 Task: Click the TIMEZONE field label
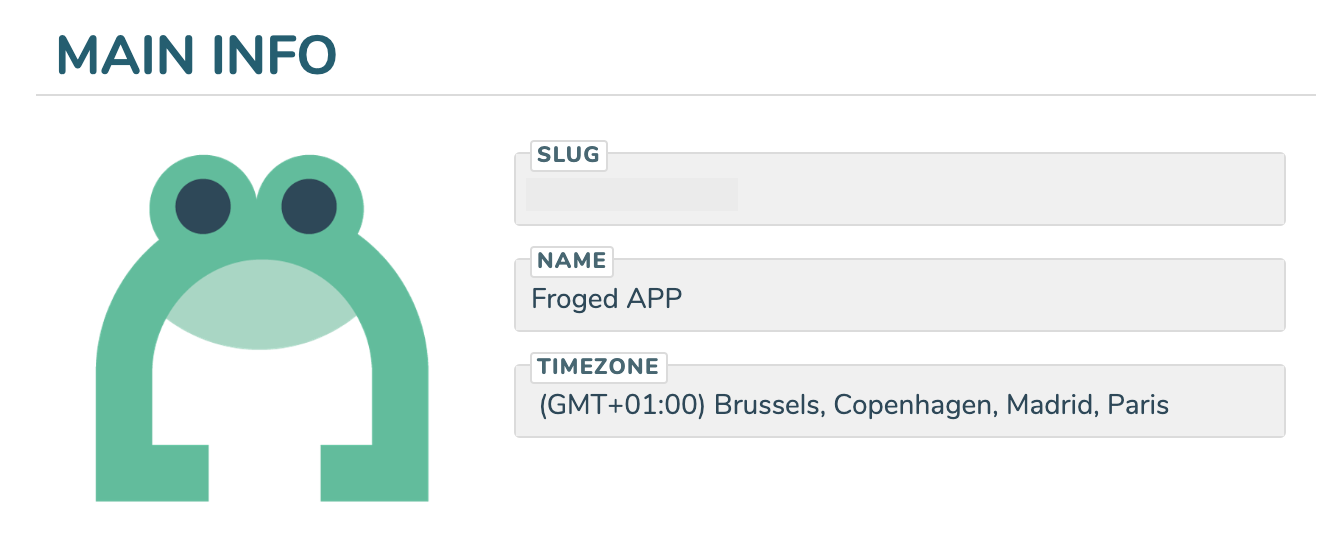pyautogui.click(x=598, y=367)
